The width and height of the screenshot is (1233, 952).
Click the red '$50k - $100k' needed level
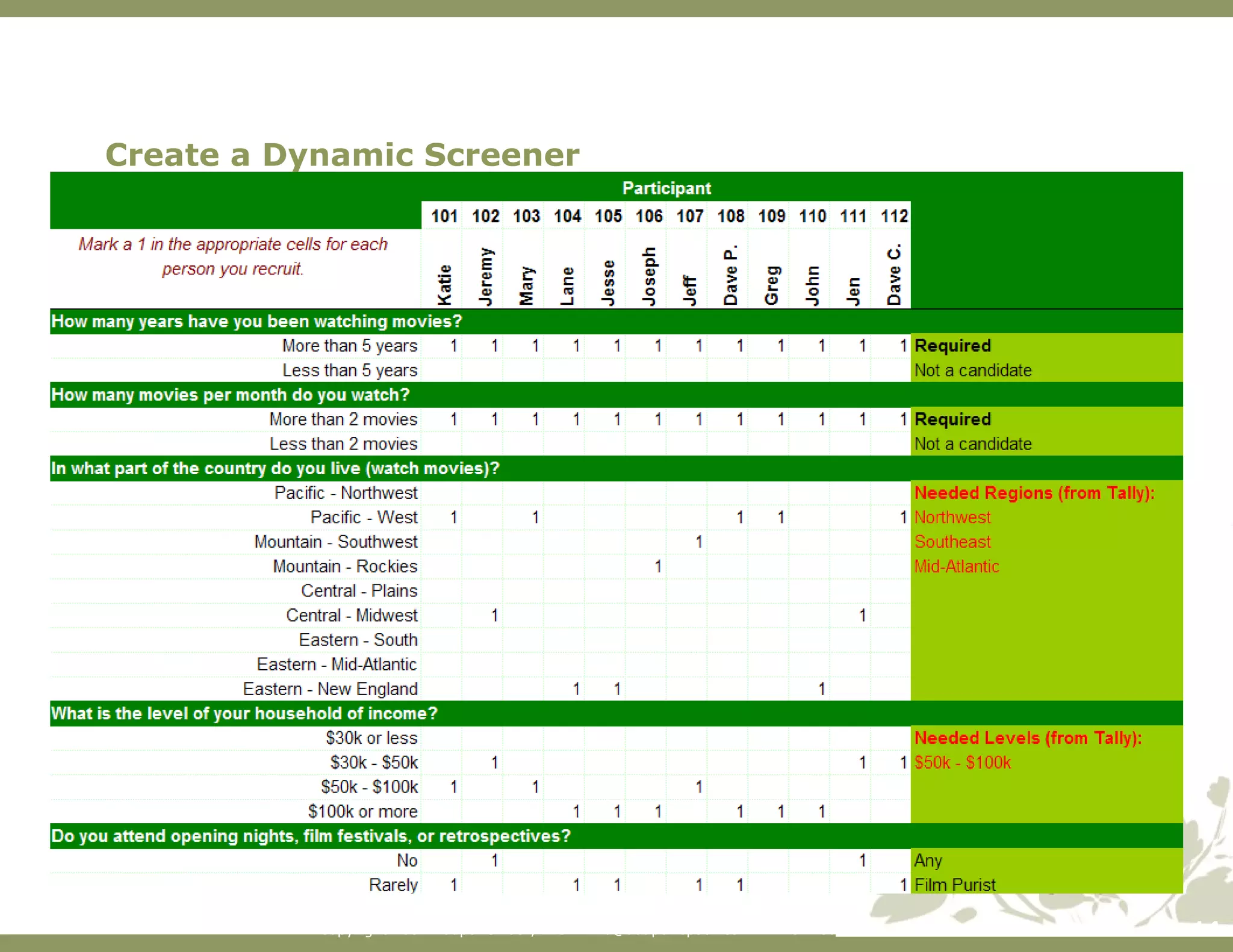point(963,763)
